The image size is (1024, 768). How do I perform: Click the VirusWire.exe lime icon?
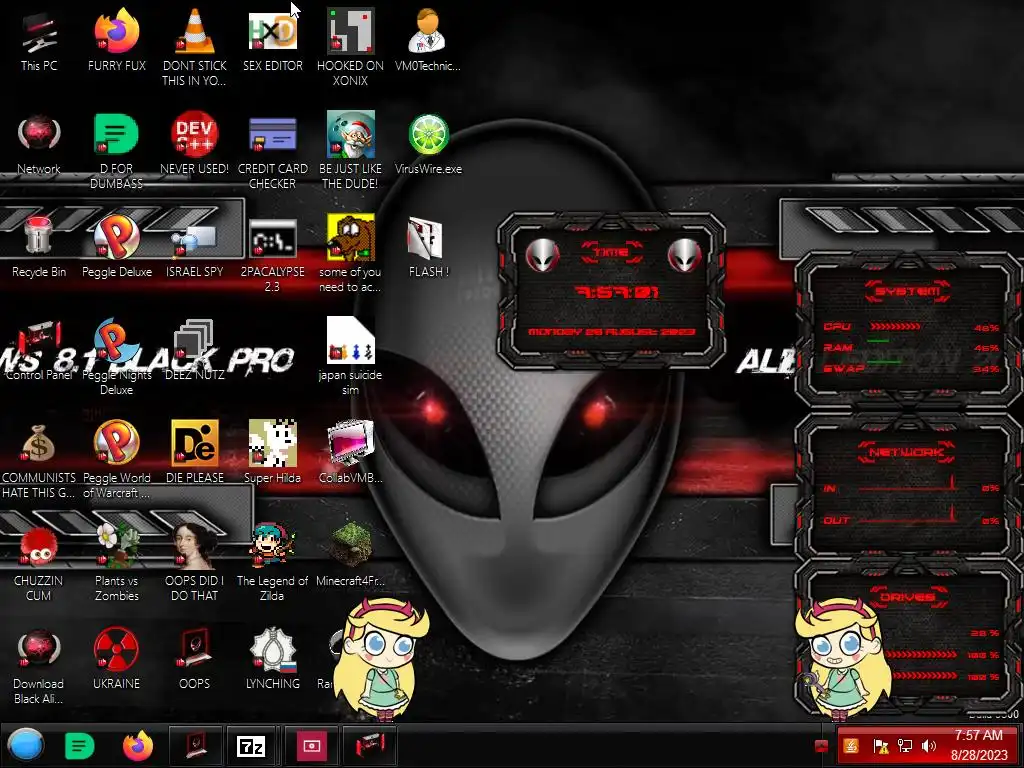click(428, 135)
